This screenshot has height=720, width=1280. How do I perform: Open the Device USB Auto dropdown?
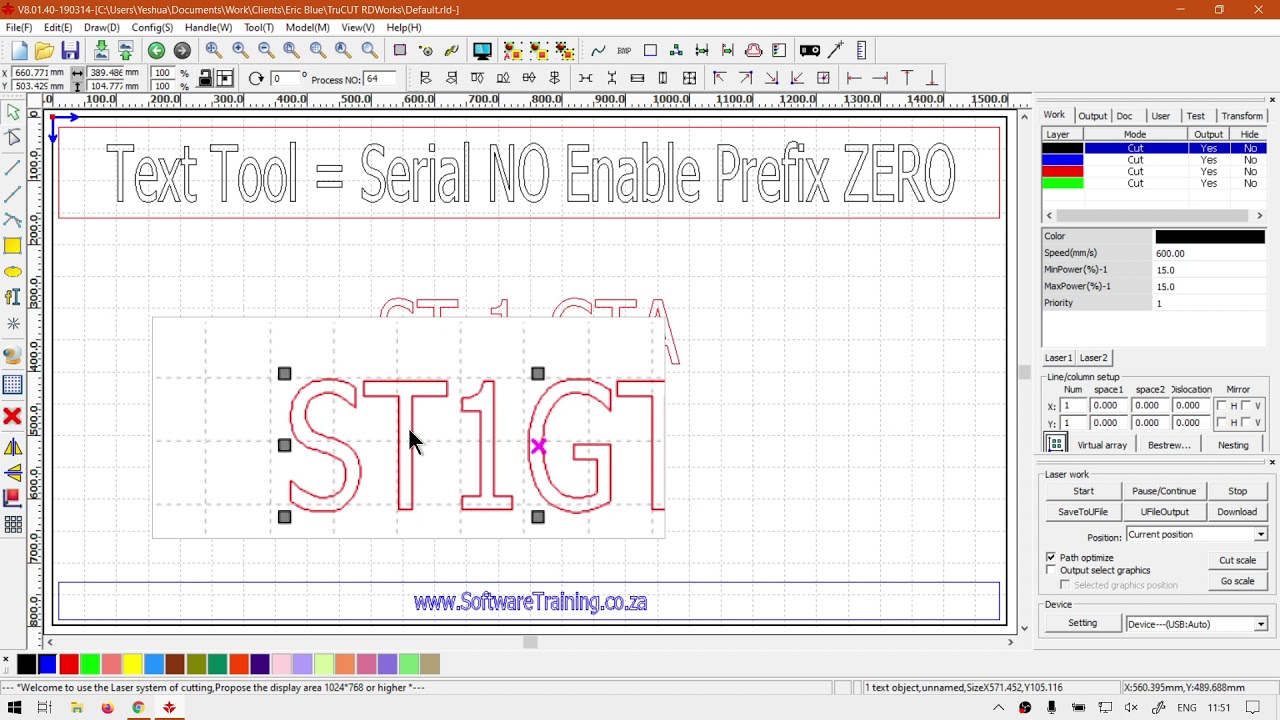(x=1260, y=624)
